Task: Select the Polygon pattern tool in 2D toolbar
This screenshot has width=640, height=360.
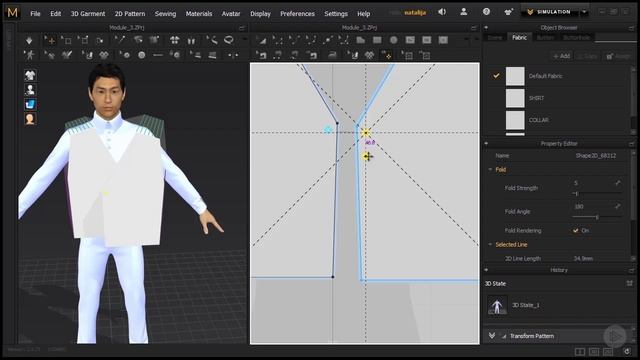Action: 361,40
